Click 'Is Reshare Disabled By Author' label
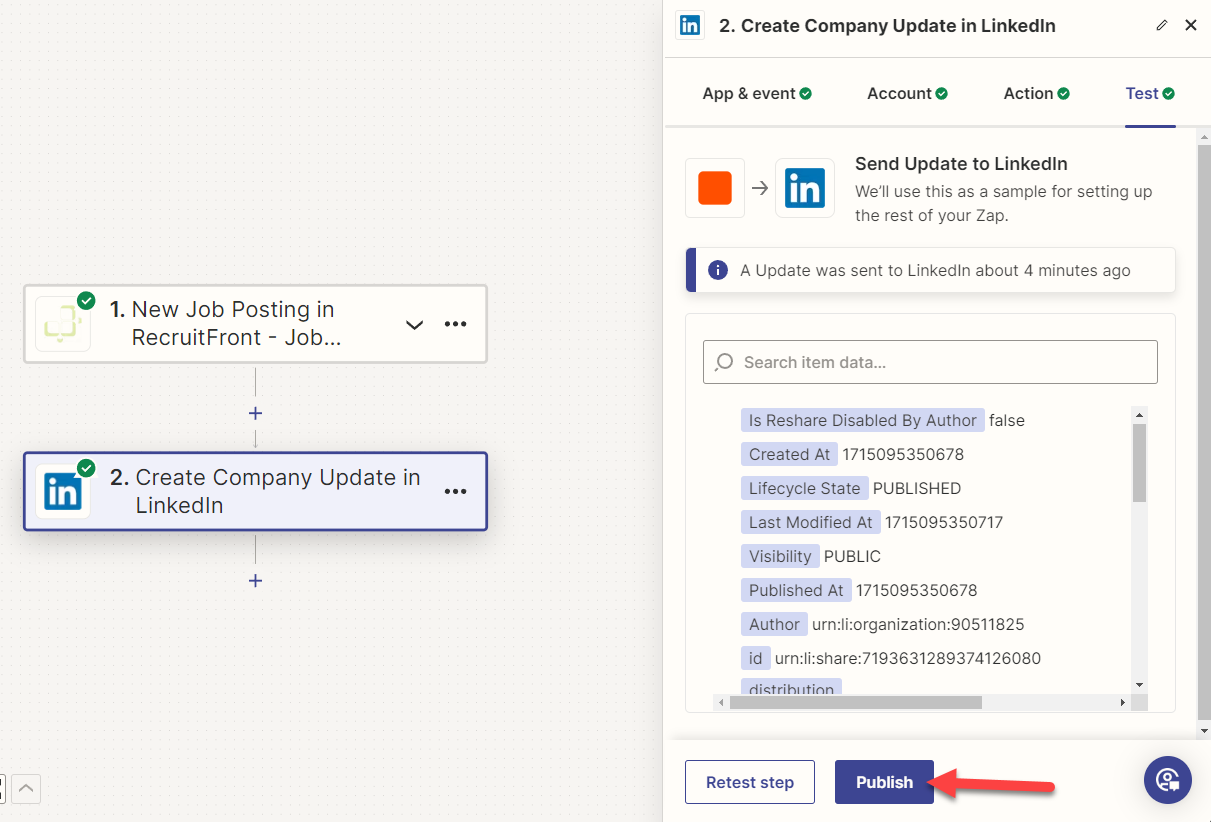 [863, 420]
